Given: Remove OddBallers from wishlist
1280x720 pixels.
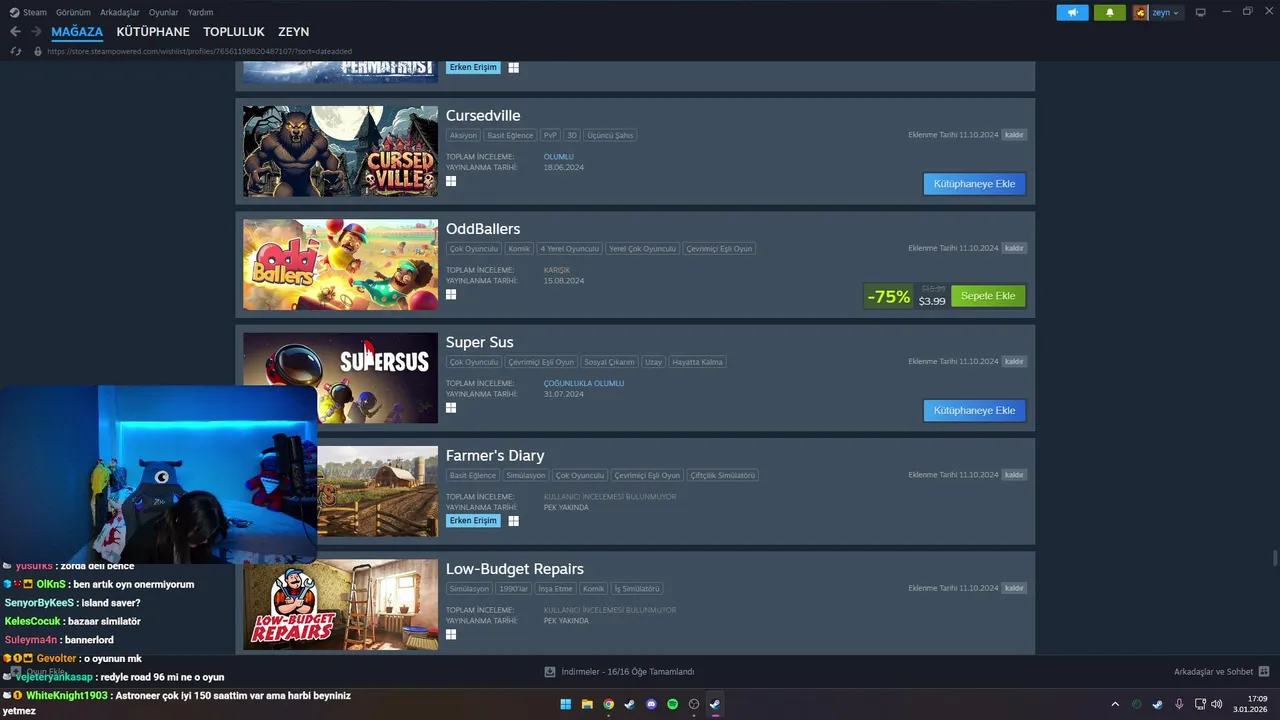Looking at the screenshot, I should [1014, 248].
